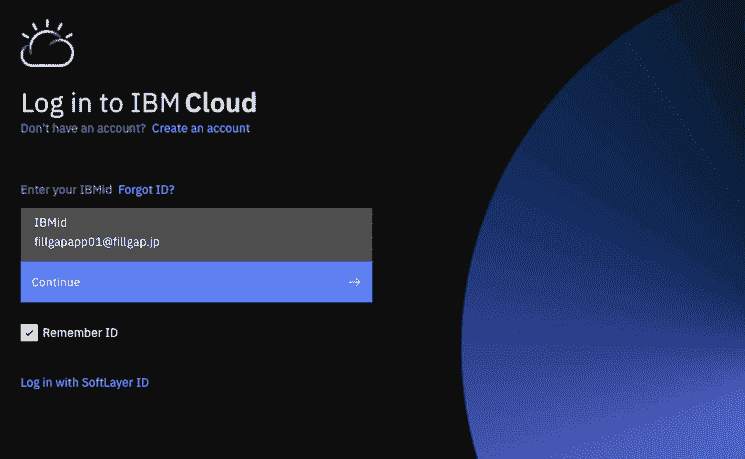The image size is (745, 459).
Task: Click the Continue button
Action: pos(196,282)
